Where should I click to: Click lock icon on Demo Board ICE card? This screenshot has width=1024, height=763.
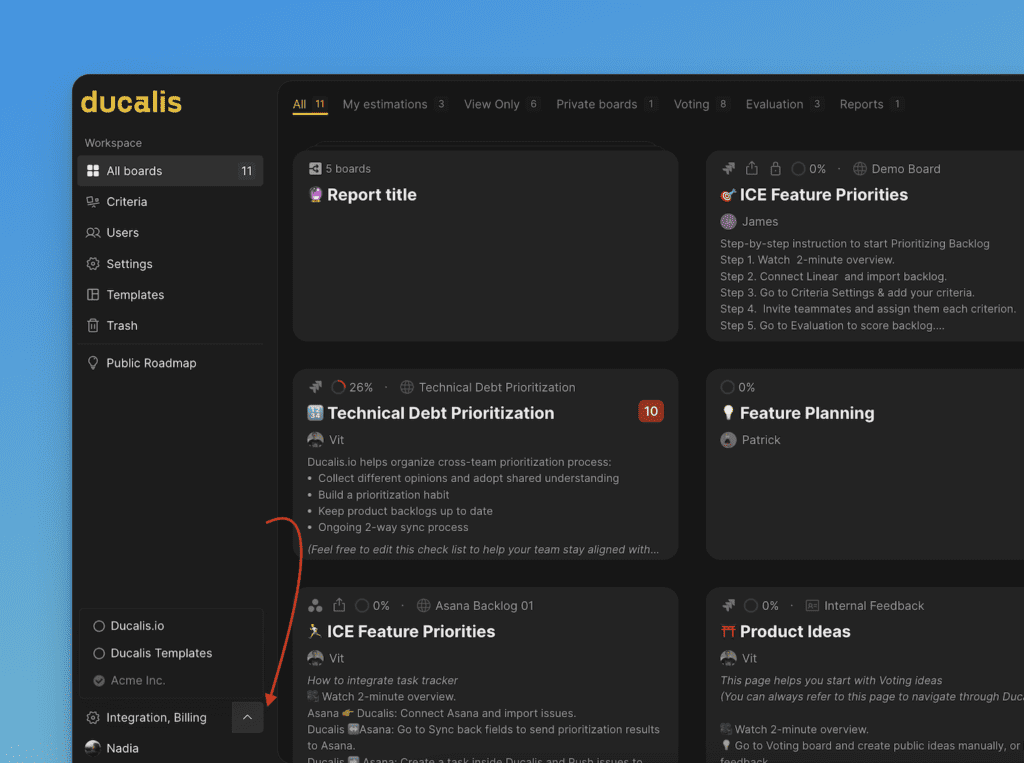click(x=775, y=169)
